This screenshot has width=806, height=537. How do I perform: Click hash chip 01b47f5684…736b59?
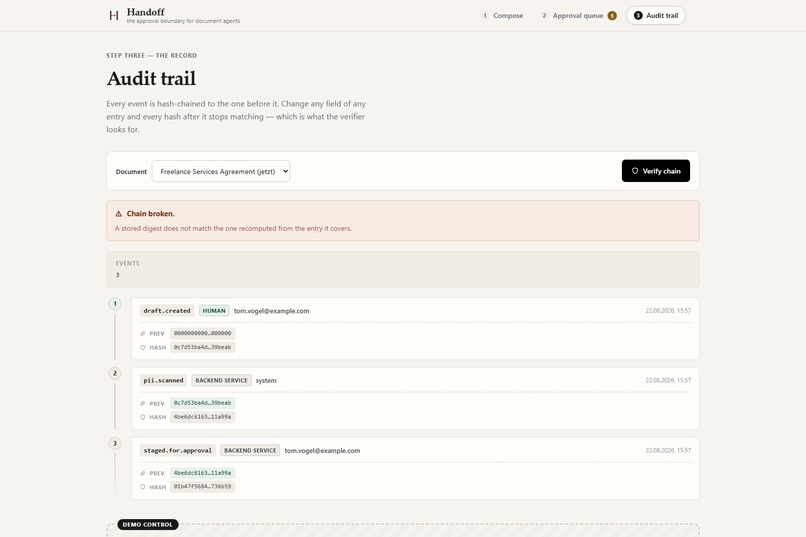pos(203,487)
